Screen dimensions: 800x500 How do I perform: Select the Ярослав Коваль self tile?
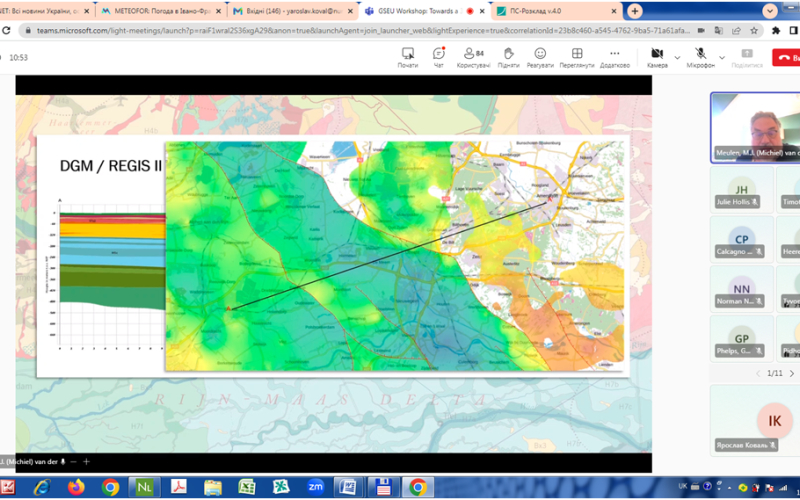[756, 420]
